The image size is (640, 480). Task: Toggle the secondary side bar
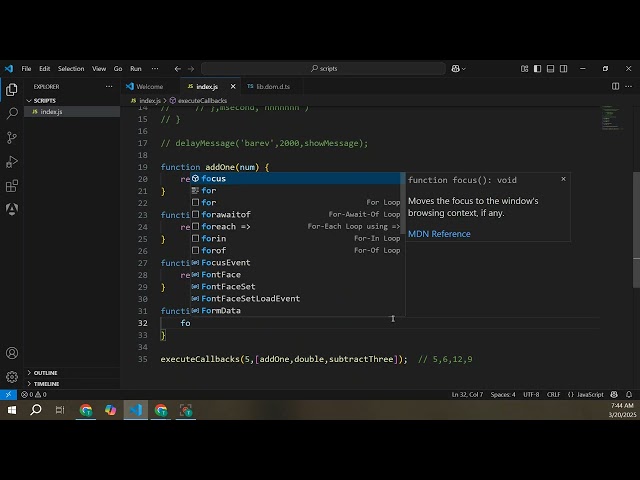coord(563,69)
